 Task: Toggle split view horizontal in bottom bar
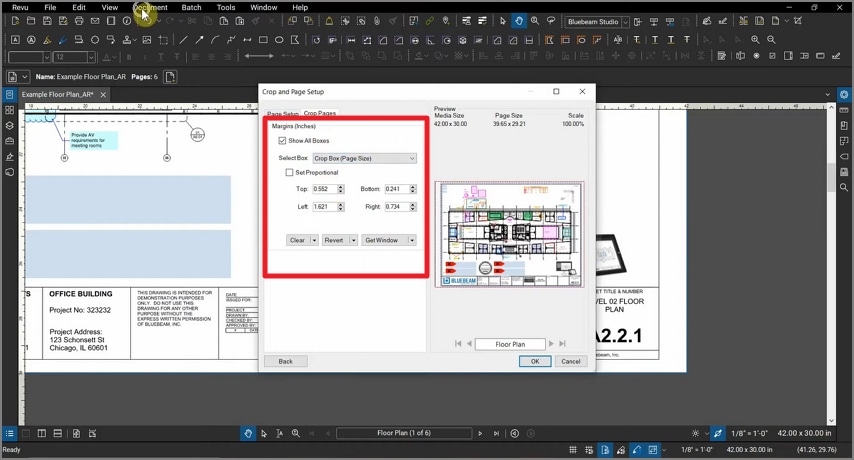click(x=57, y=433)
